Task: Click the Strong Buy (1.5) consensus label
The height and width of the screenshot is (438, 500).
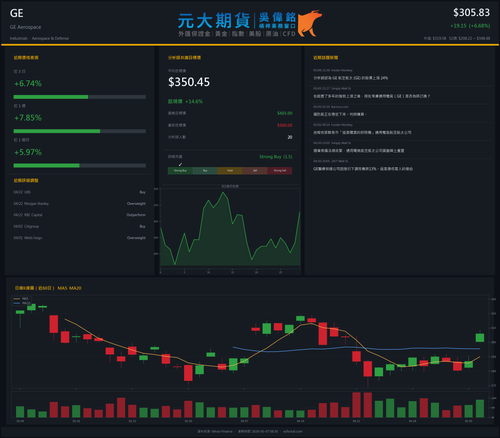Action: coord(276,157)
